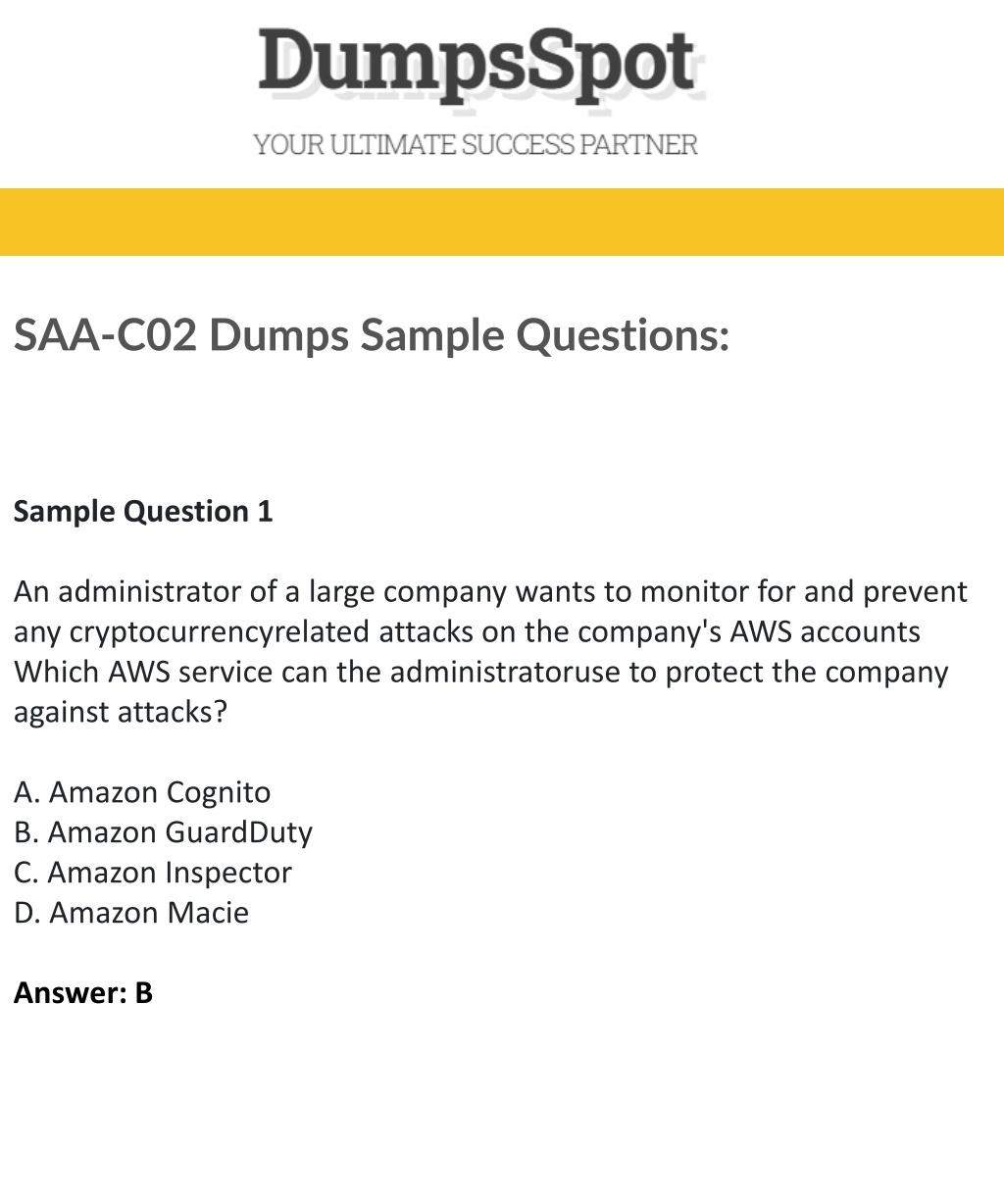Click 'AWS accounts' in the question text
The image size is (1004, 1204).
coord(825,631)
